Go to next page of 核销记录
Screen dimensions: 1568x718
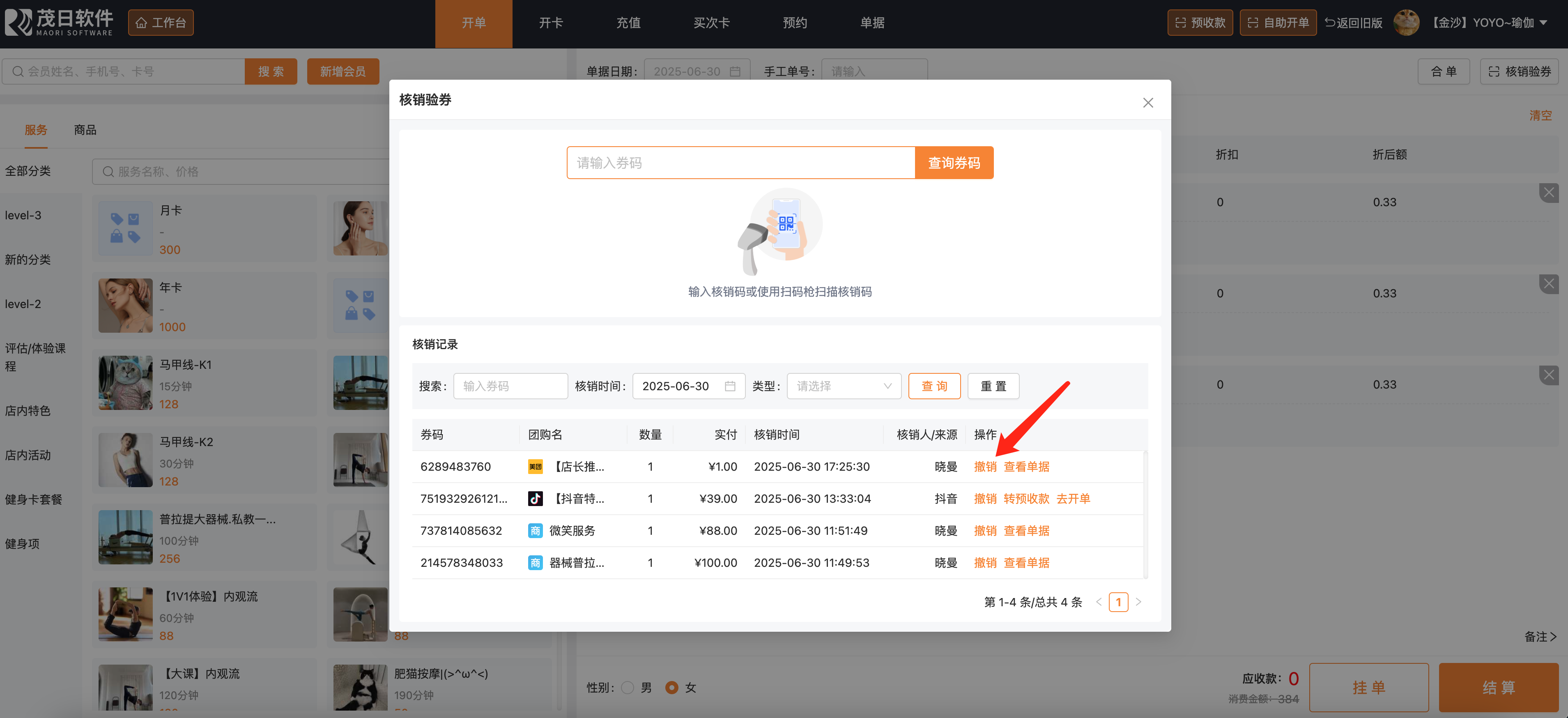coord(1138,602)
